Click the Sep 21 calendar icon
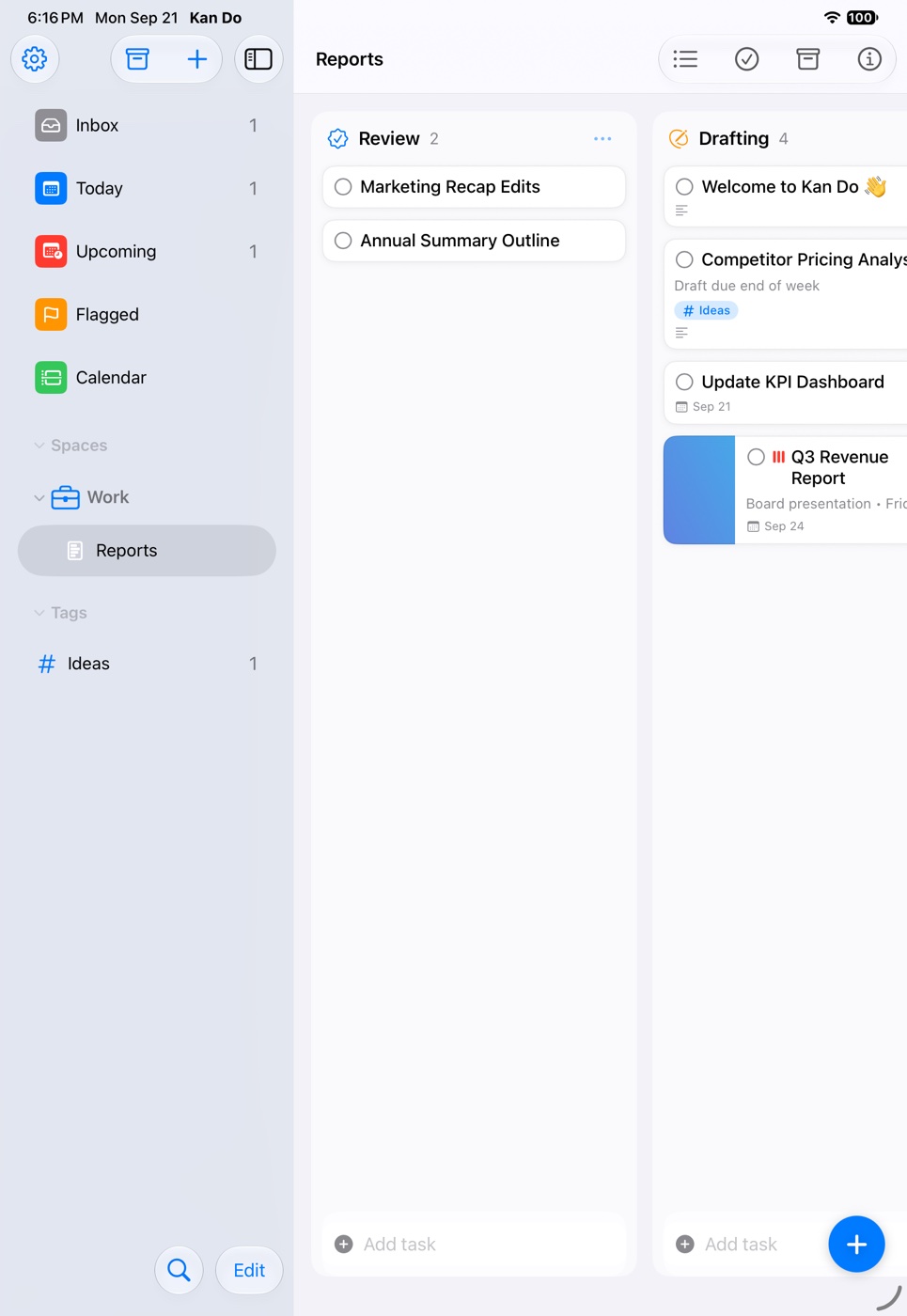This screenshot has height=1316, width=907. click(681, 407)
